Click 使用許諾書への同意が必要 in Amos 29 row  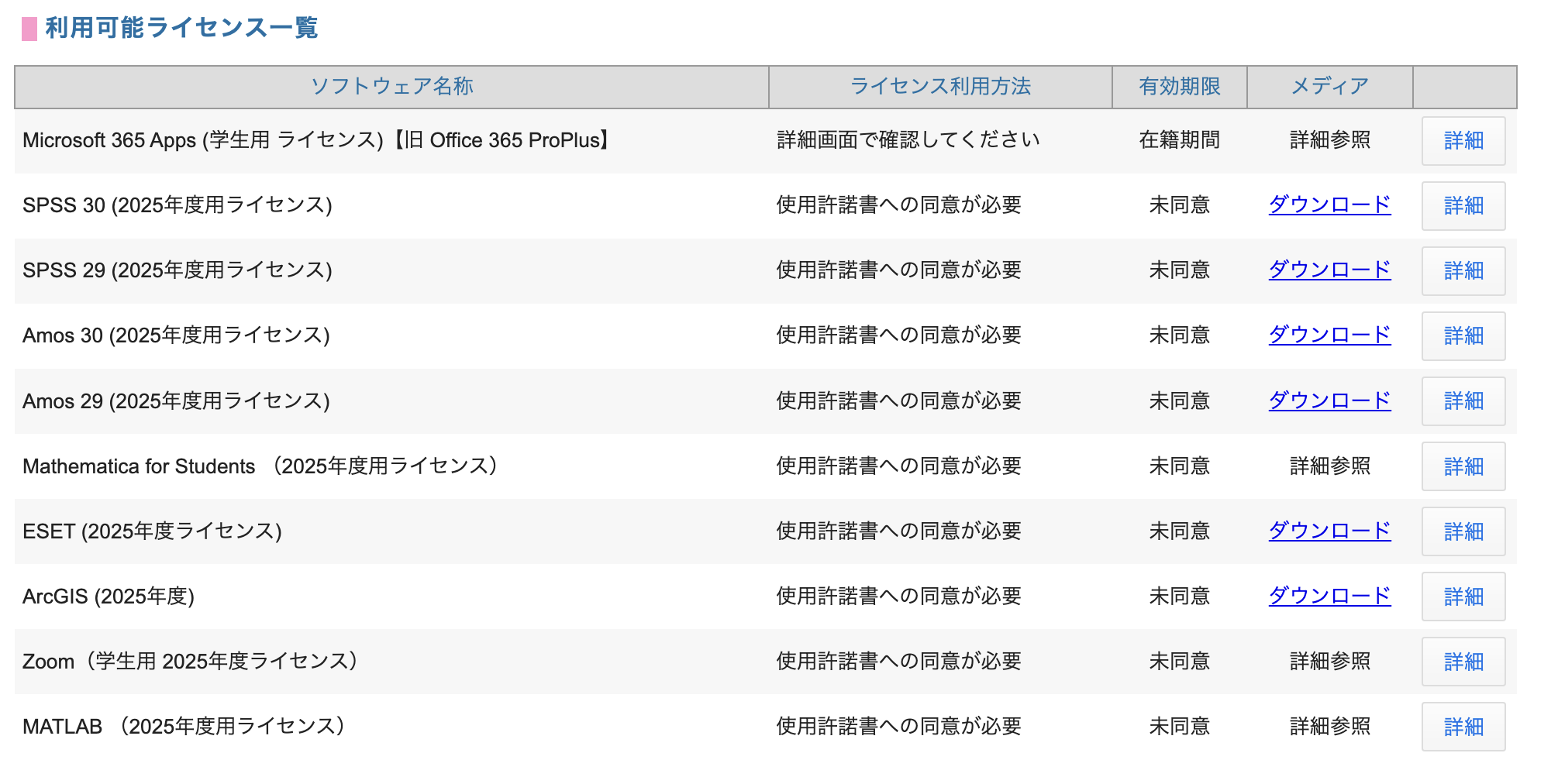pyautogui.click(x=899, y=401)
